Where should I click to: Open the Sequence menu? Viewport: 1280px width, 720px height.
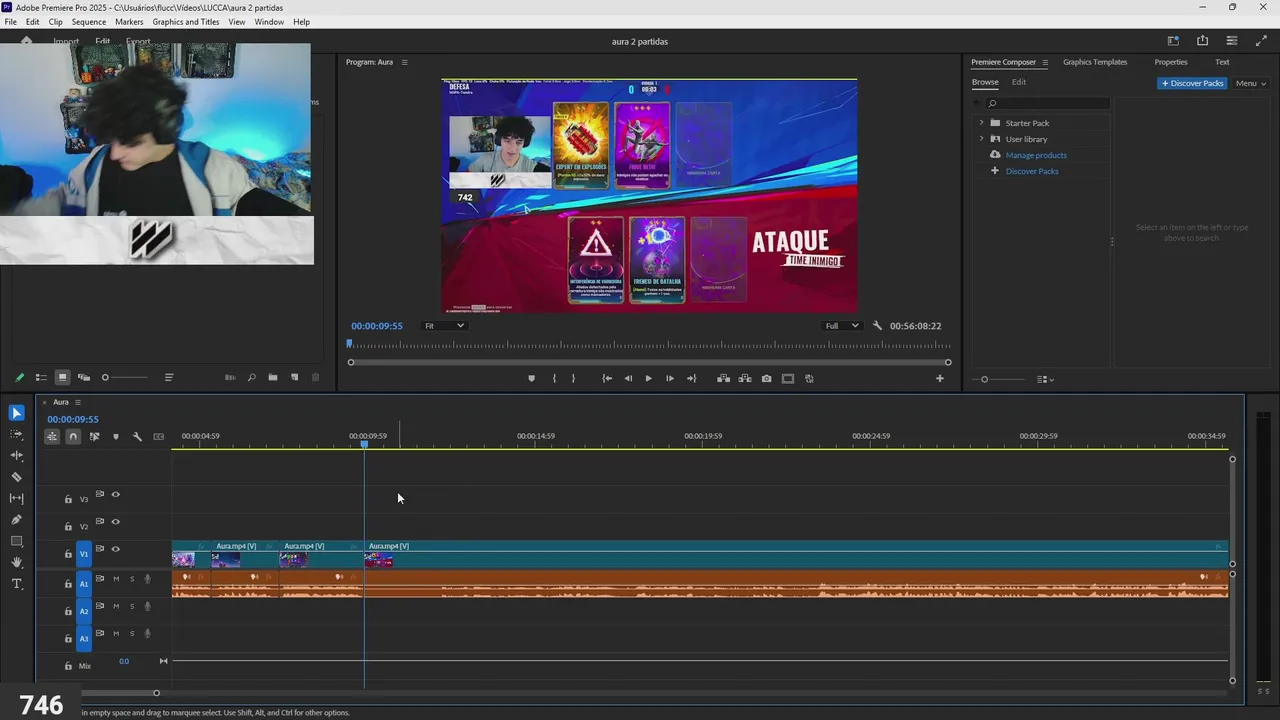(88, 22)
